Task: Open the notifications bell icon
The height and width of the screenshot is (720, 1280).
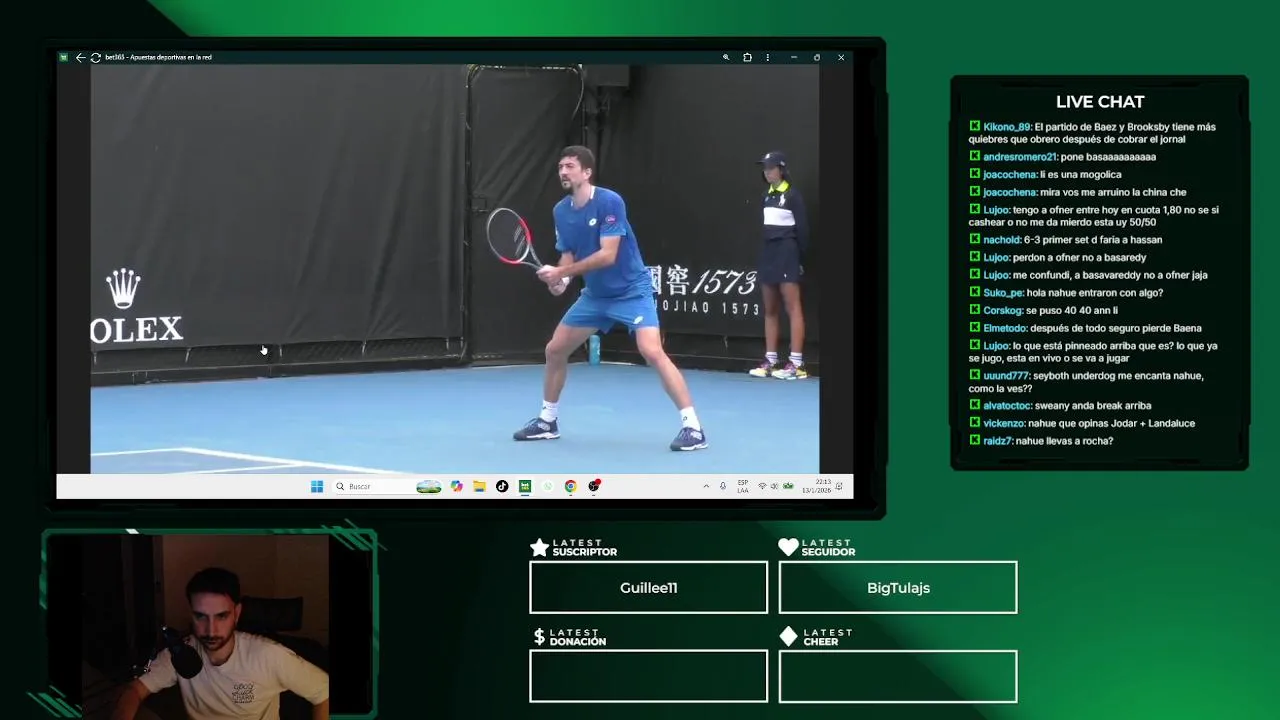Action: pyautogui.click(x=839, y=486)
